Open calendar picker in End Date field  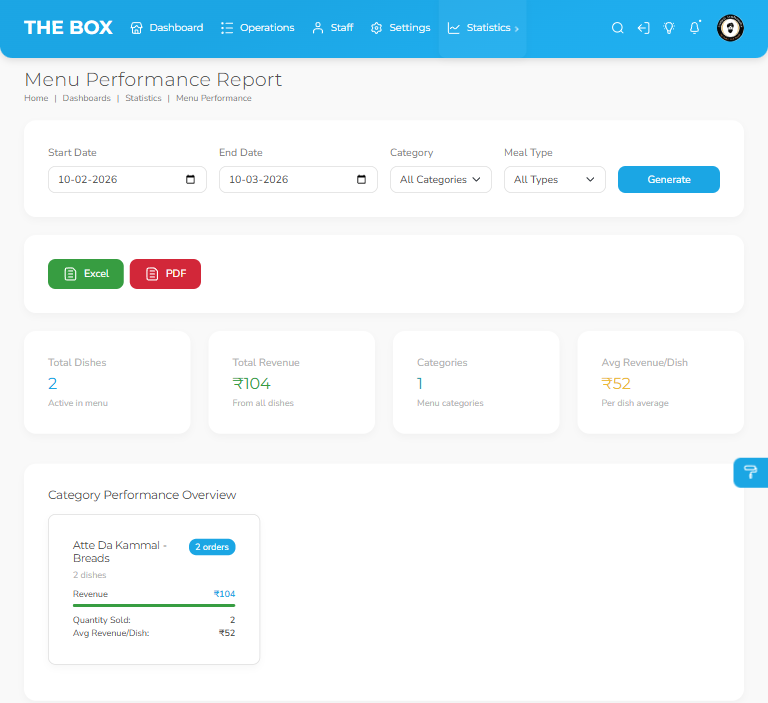coord(362,180)
